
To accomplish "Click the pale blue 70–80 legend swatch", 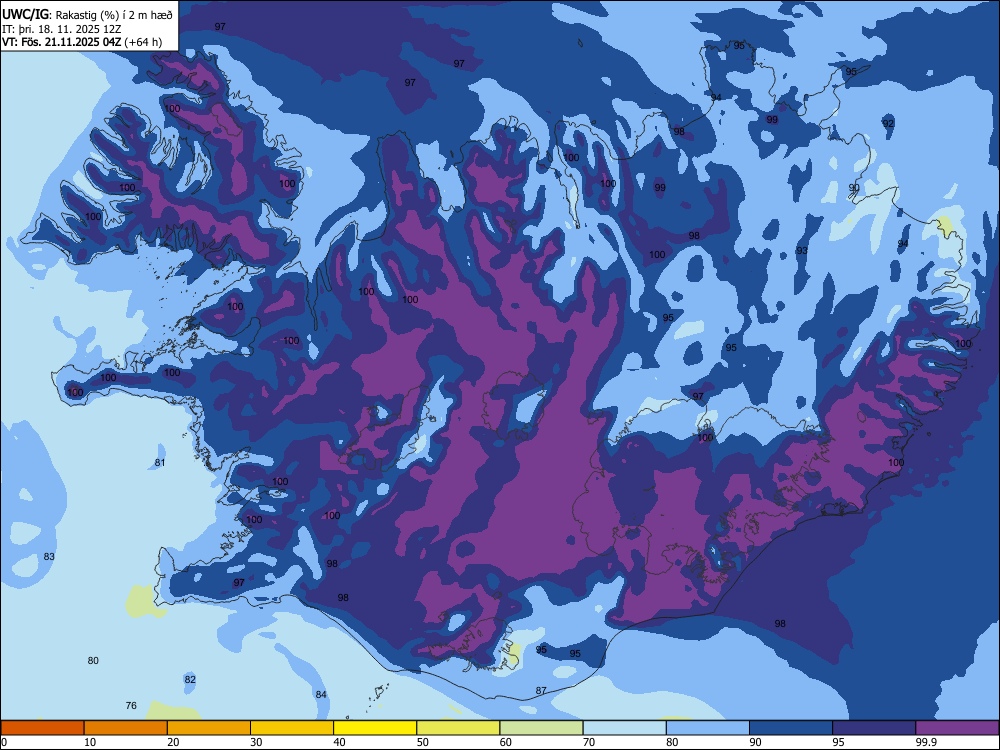I will (624, 728).
